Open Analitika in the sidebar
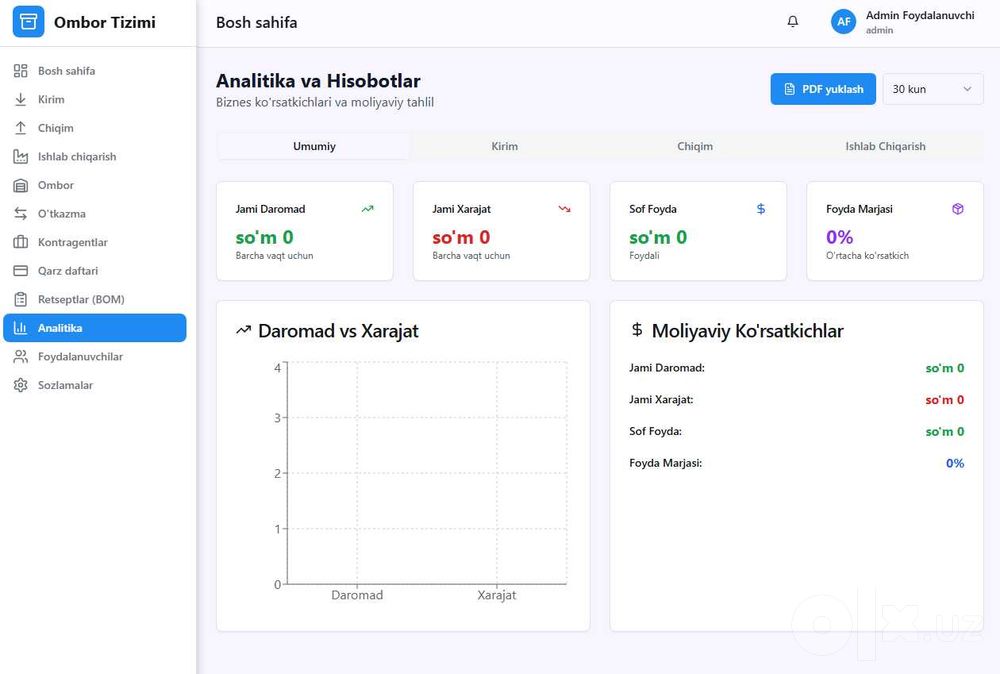The height and width of the screenshot is (674, 1000). 95,328
